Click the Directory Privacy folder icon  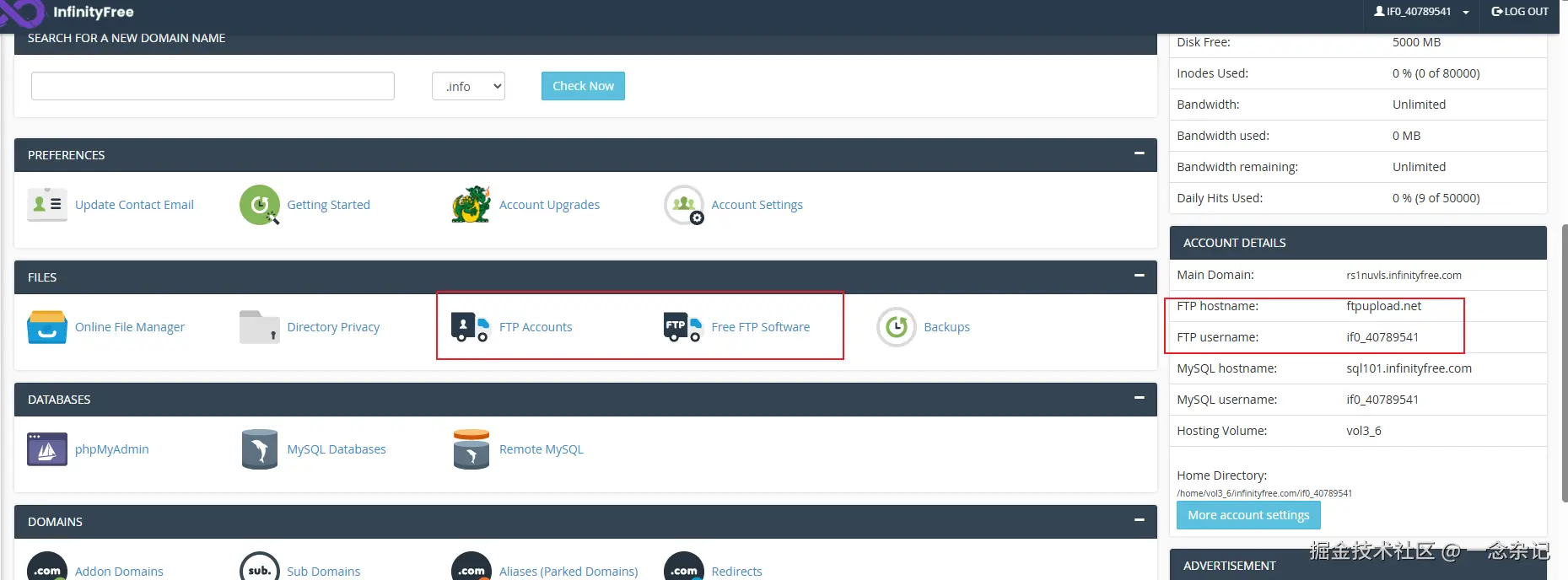coord(260,327)
